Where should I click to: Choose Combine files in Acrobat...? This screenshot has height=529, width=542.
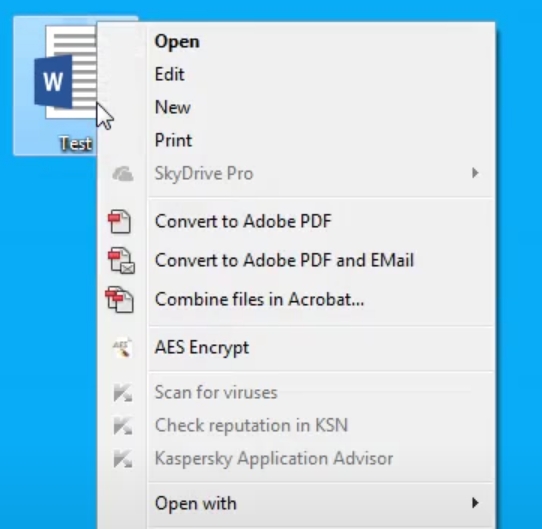point(296,299)
